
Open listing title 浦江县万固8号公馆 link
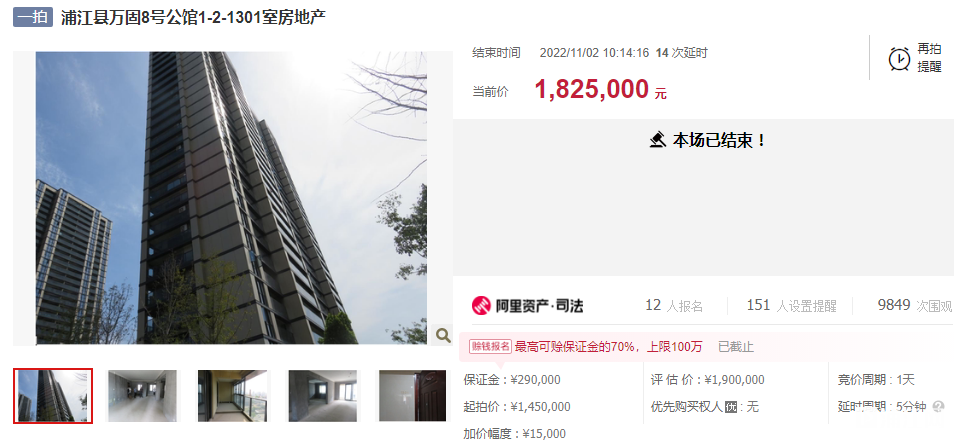(x=193, y=17)
